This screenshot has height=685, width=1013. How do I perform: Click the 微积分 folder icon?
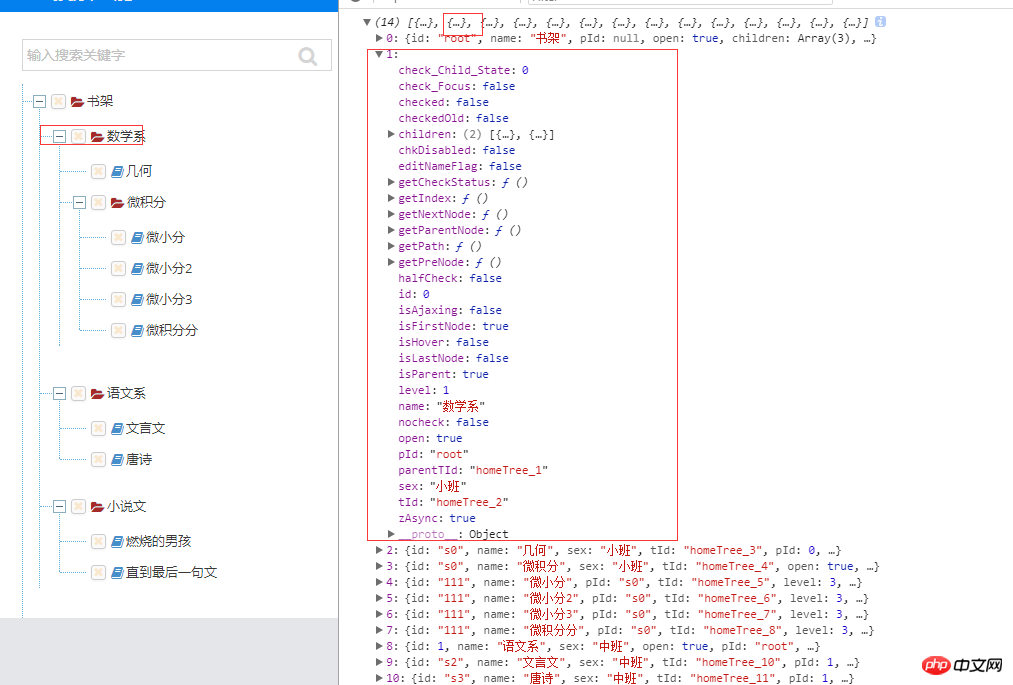click(x=117, y=203)
